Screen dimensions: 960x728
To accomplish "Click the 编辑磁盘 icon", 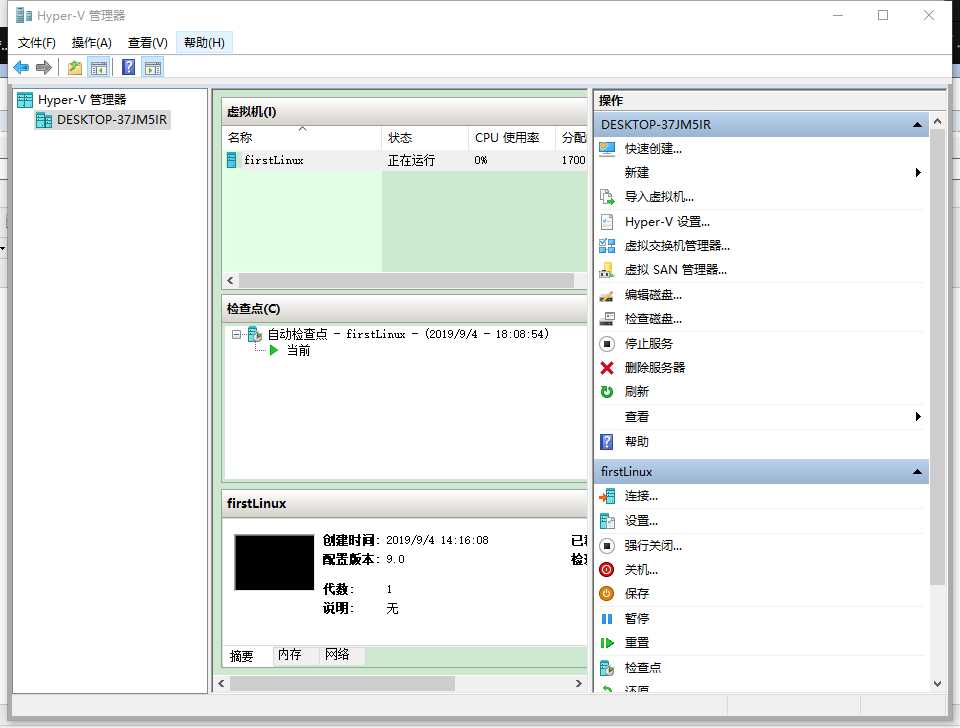I will pos(607,295).
